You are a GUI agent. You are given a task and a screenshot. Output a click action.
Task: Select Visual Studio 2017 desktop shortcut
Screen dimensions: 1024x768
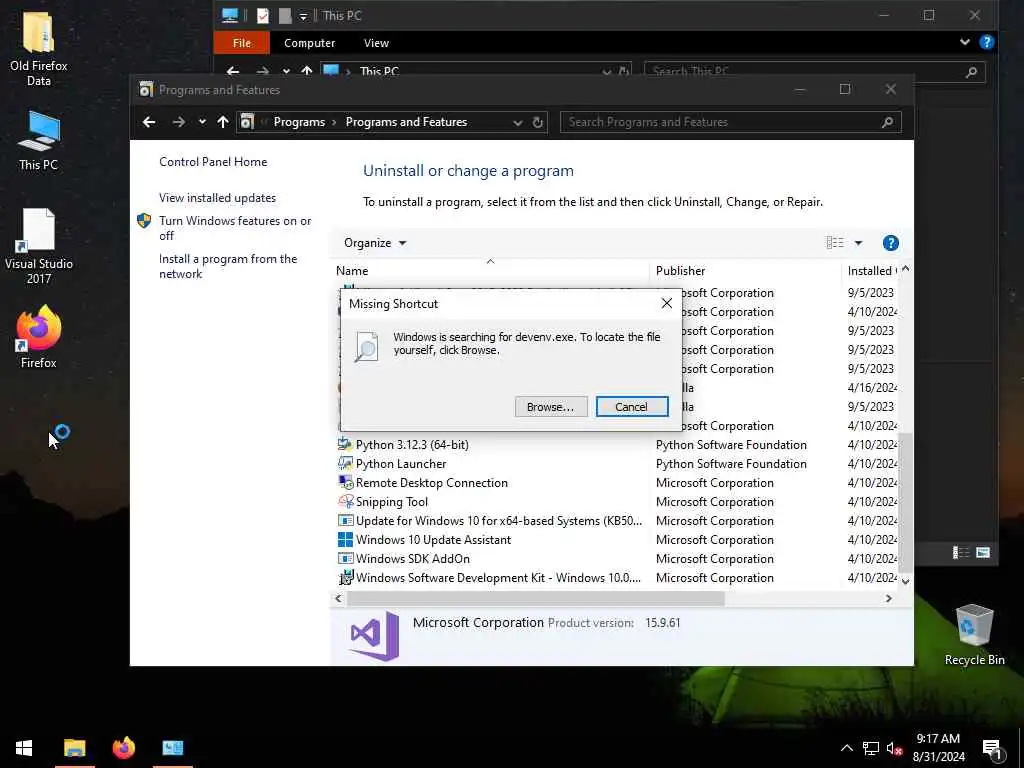pos(39,247)
